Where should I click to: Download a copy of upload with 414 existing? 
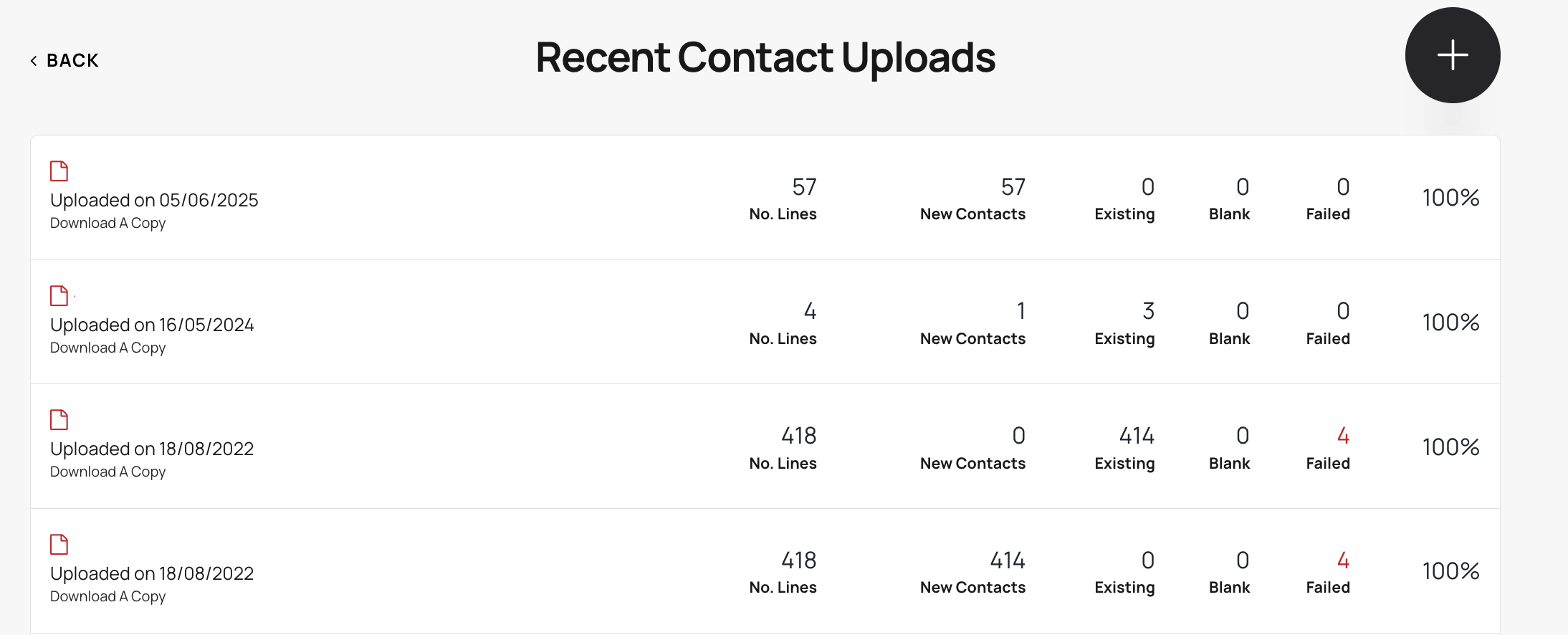[107, 472]
